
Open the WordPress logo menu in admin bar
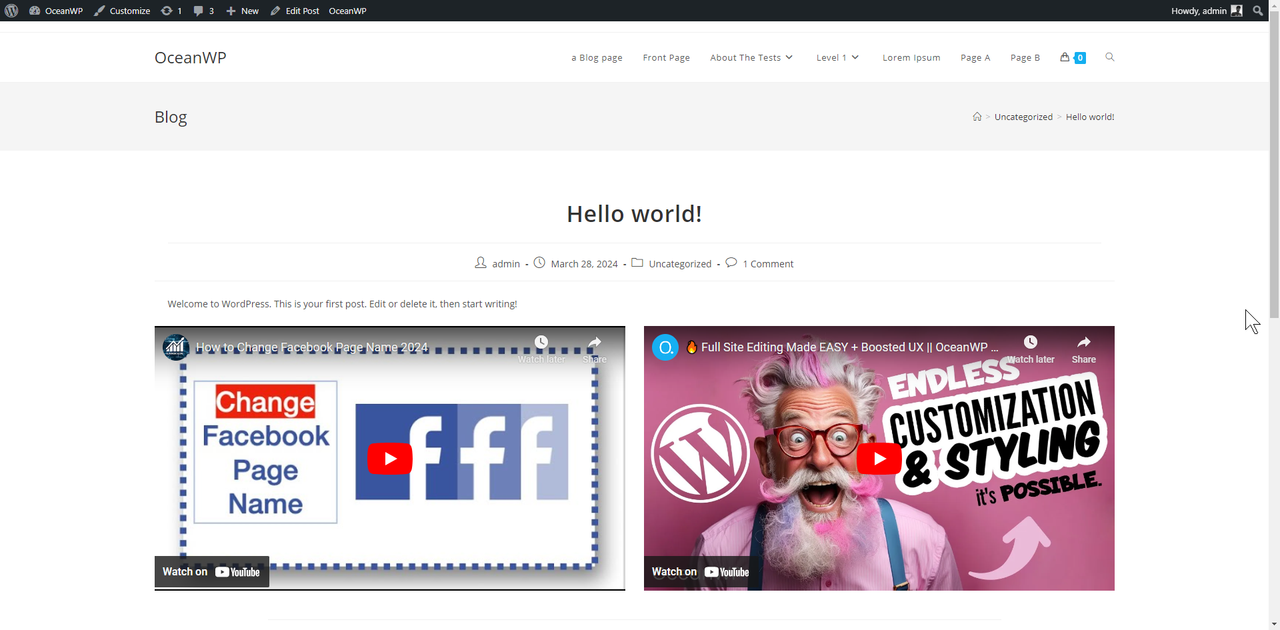pos(11,10)
